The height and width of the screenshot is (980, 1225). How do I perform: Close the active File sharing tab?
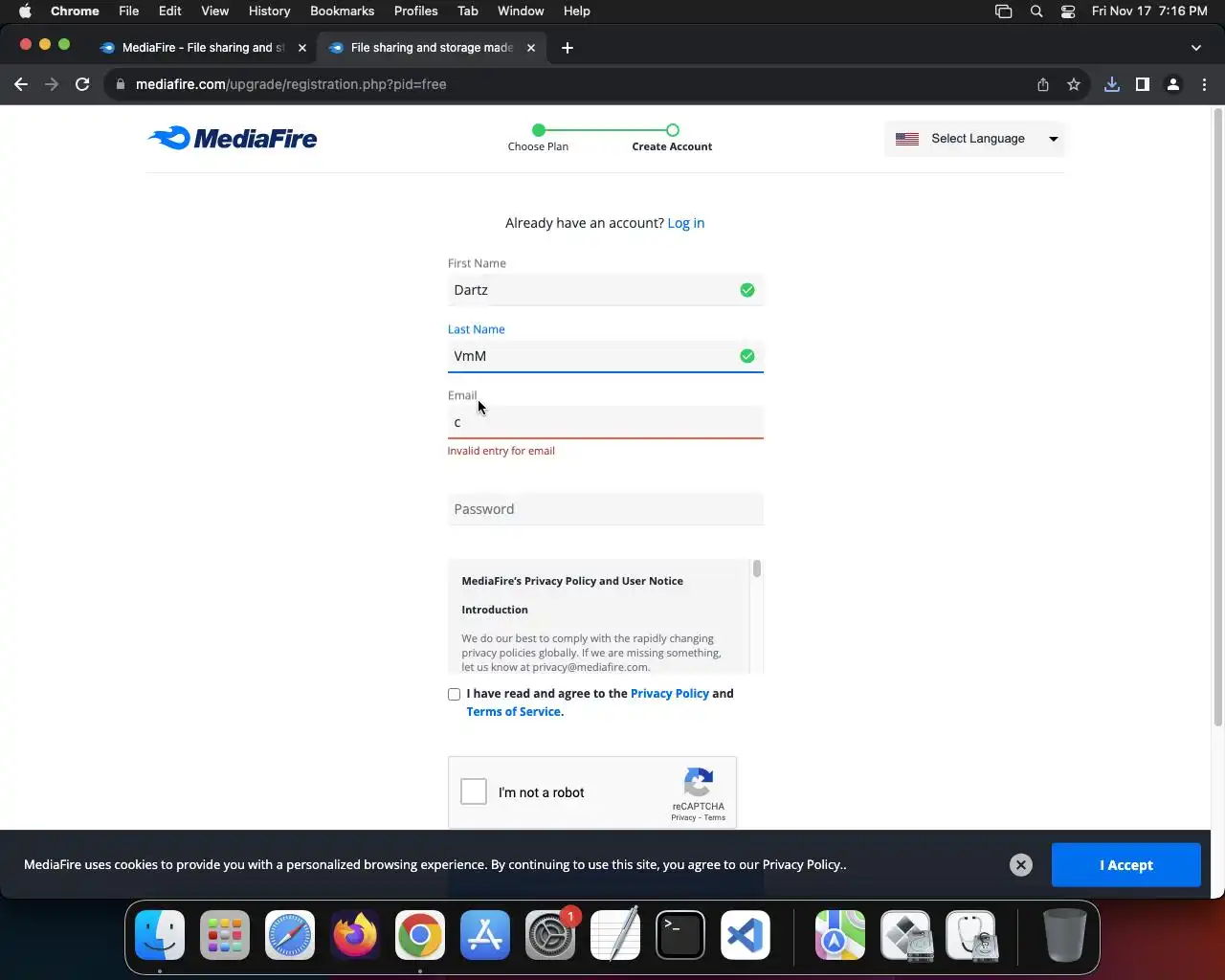pyautogui.click(x=531, y=48)
